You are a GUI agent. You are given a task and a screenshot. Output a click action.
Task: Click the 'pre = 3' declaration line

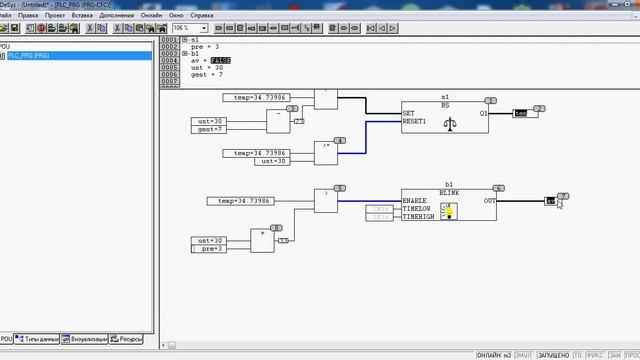[205, 47]
